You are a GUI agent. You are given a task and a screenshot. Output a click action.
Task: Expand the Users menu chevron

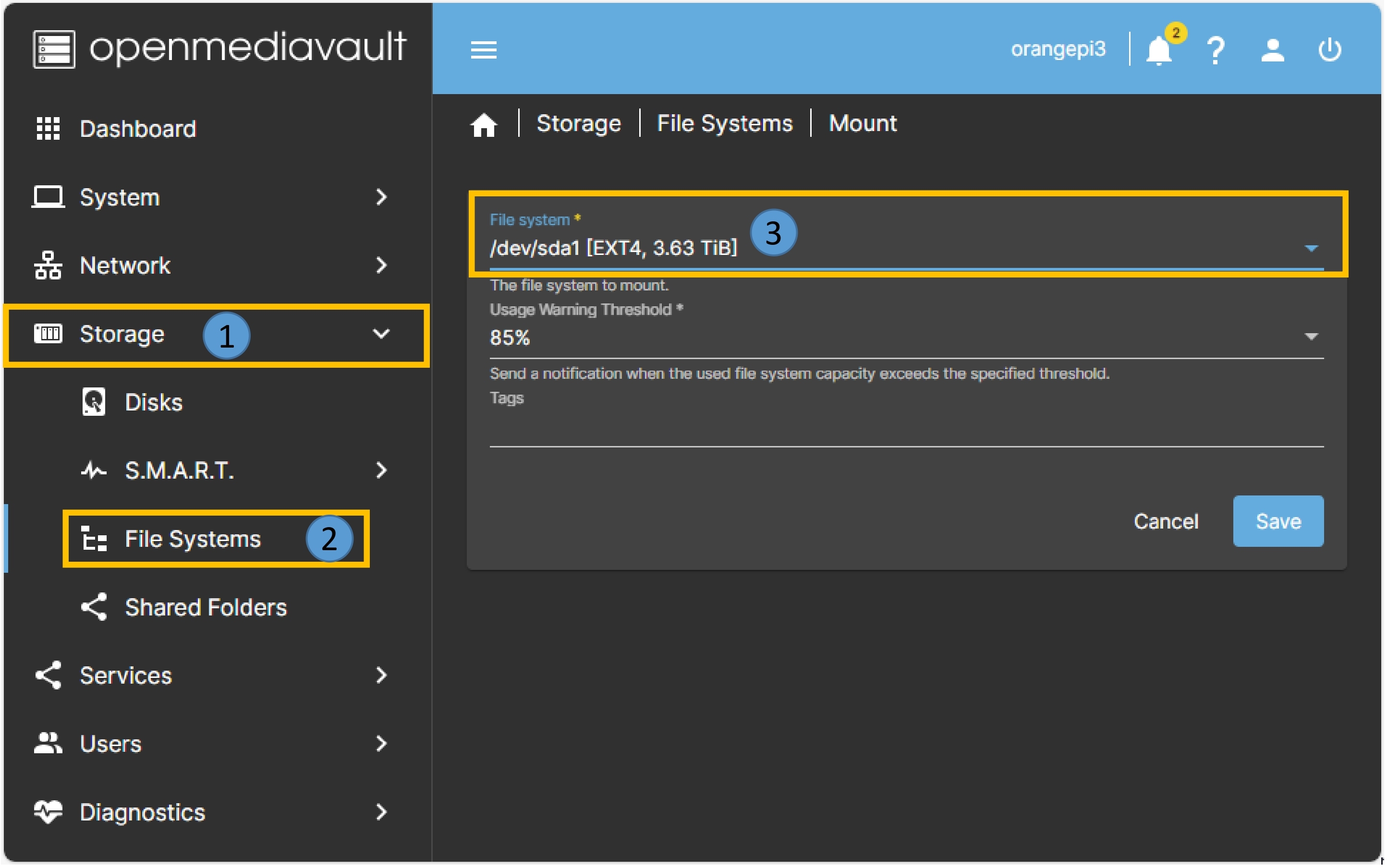pyautogui.click(x=381, y=744)
